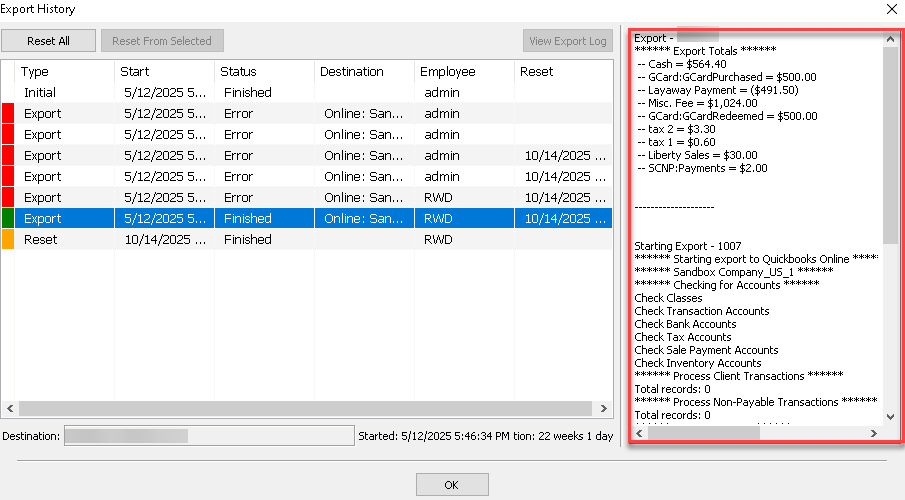The width and height of the screenshot is (905, 500).
Task: Click the green status indicator of the Finished export
Action: coord(8,219)
